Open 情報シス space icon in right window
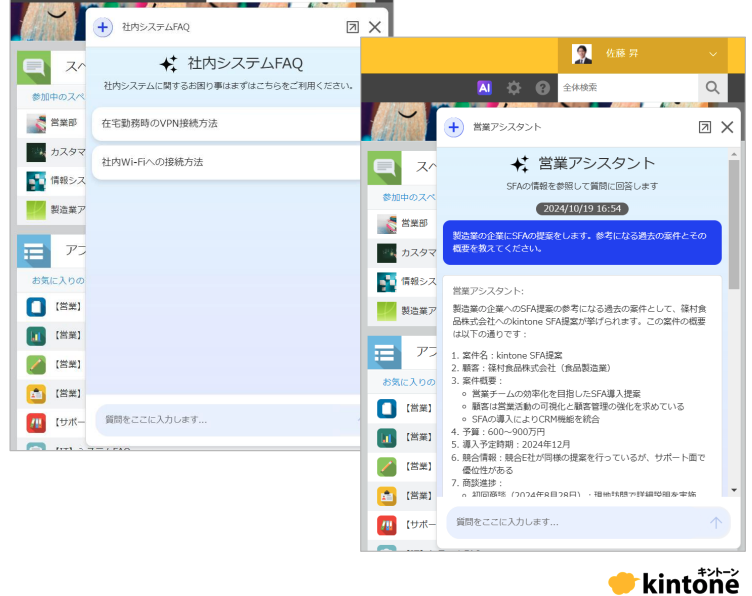 tap(387, 282)
